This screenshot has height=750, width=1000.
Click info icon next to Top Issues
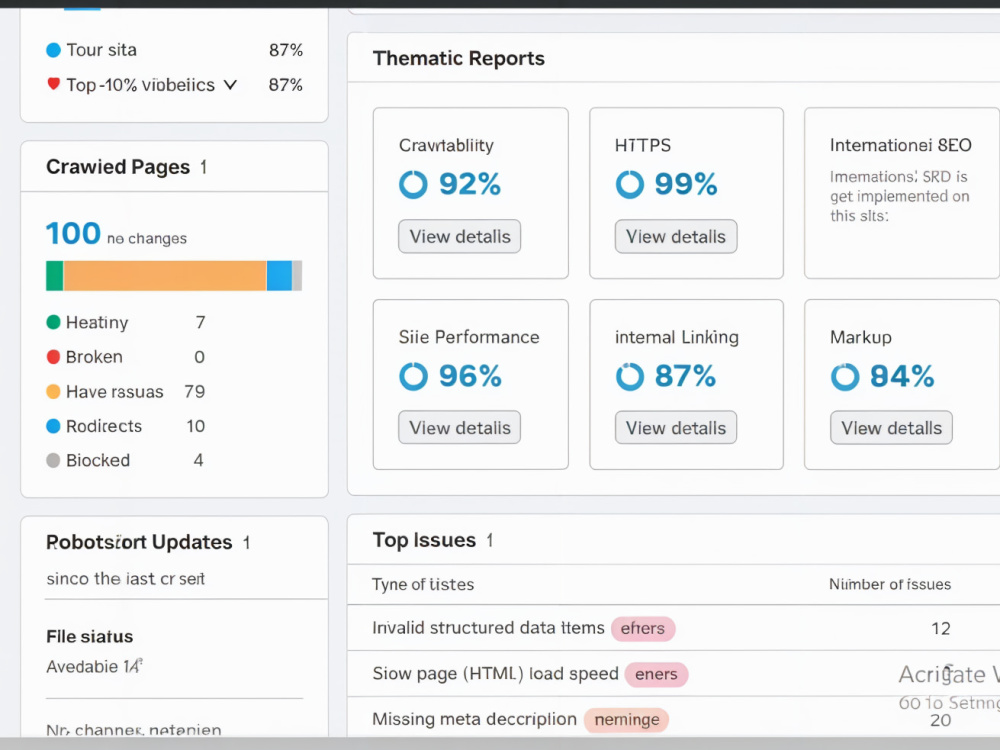point(490,541)
